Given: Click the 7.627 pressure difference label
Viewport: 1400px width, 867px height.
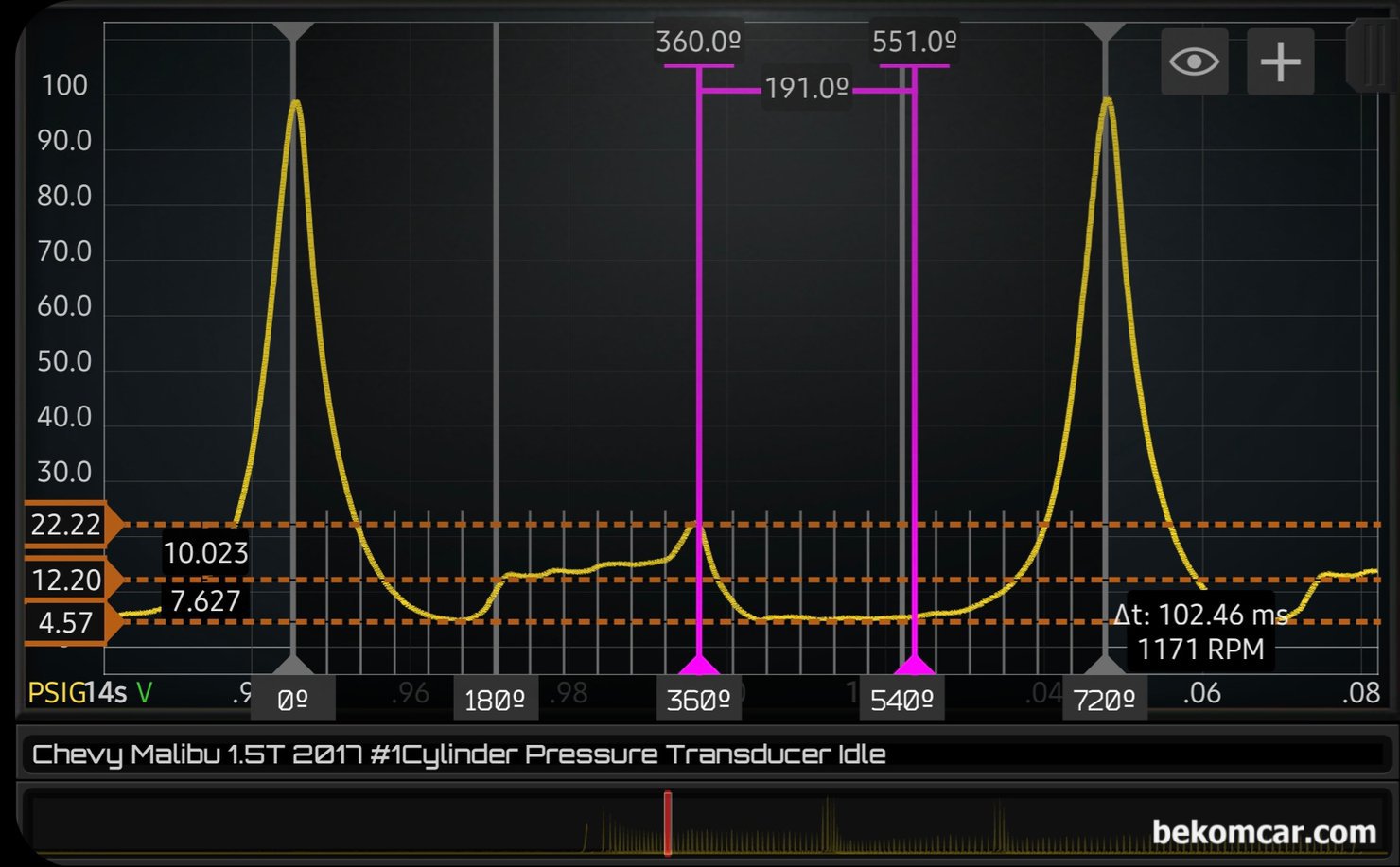Looking at the screenshot, I should 205,601.
